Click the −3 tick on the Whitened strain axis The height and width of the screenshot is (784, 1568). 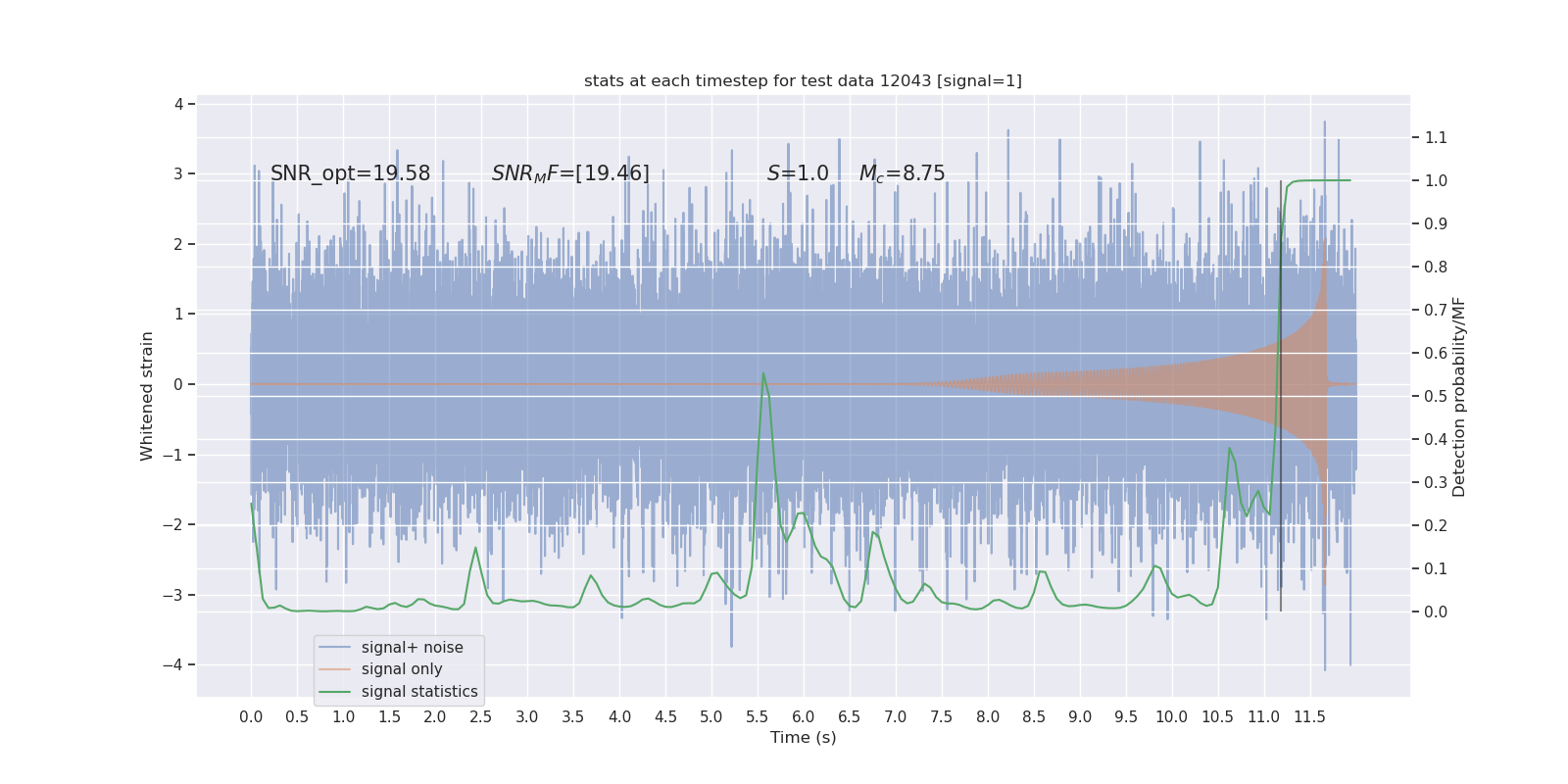pos(172,595)
